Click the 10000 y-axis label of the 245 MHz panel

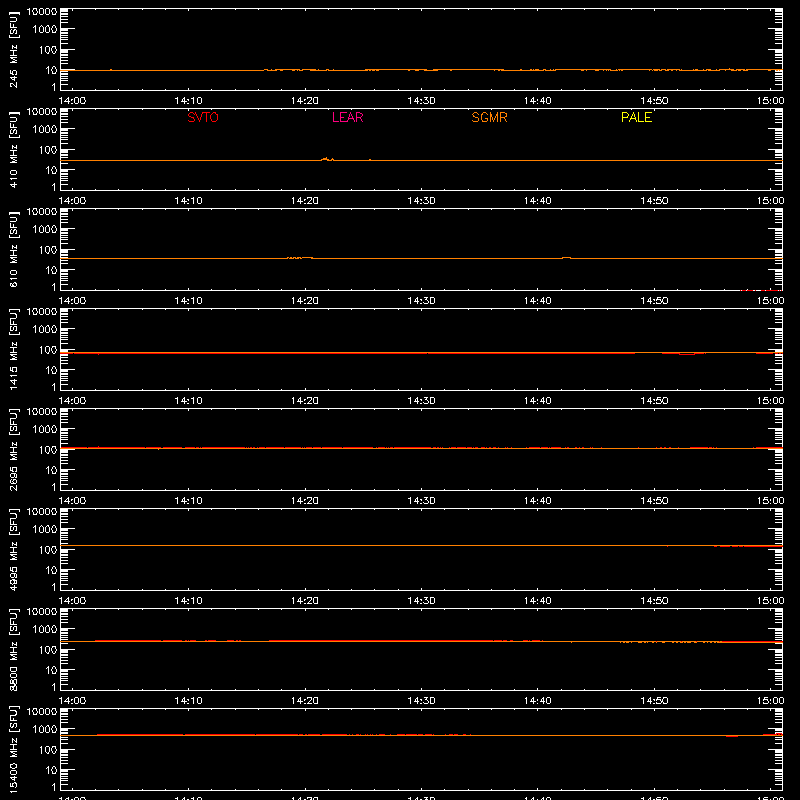click(x=42, y=12)
